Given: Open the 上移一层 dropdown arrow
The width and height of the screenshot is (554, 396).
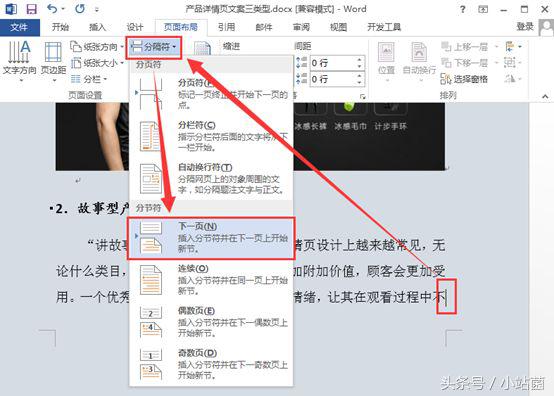Looking at the screenshot, I should coord(496,46).
